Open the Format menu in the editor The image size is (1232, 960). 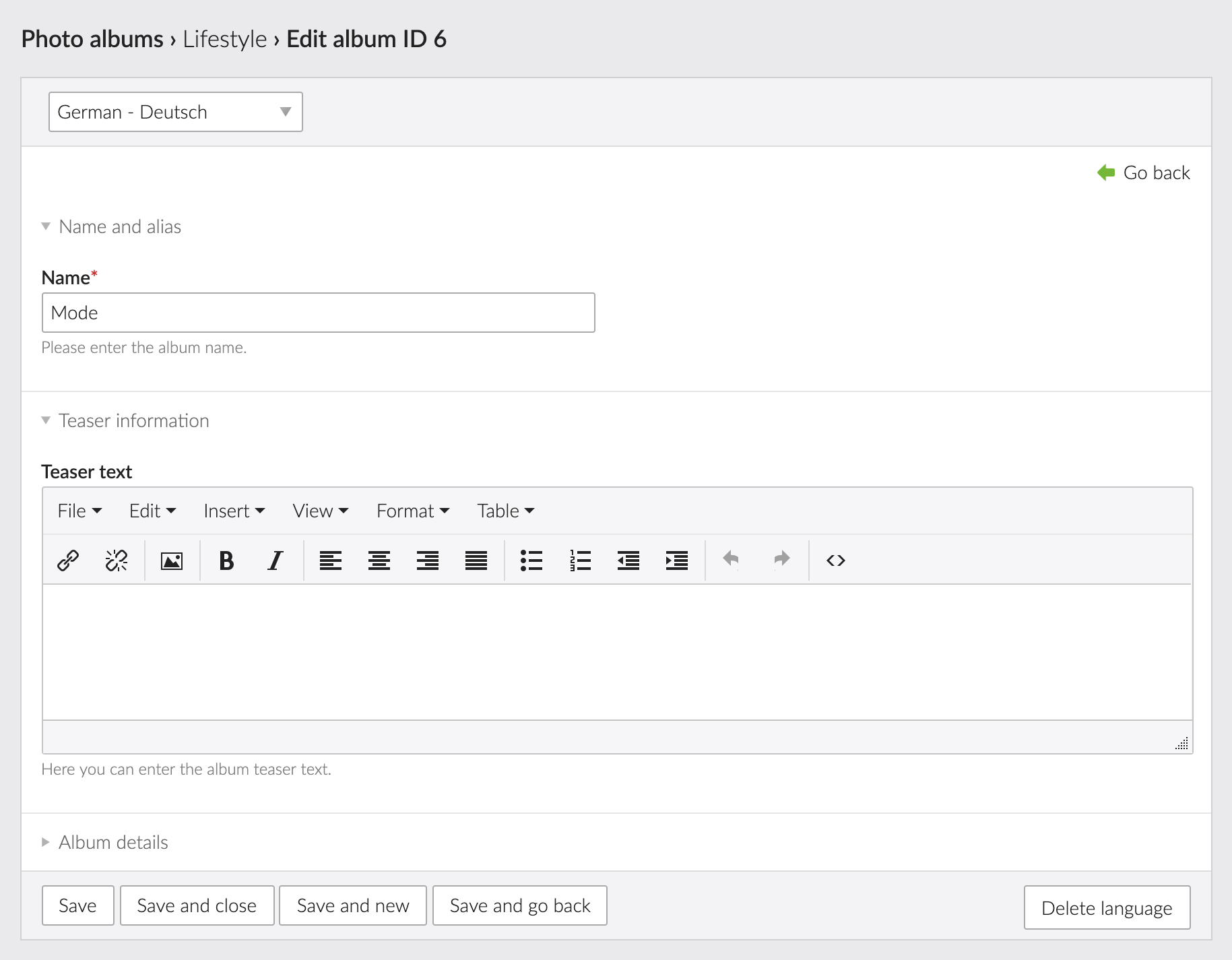coord(412,511)
